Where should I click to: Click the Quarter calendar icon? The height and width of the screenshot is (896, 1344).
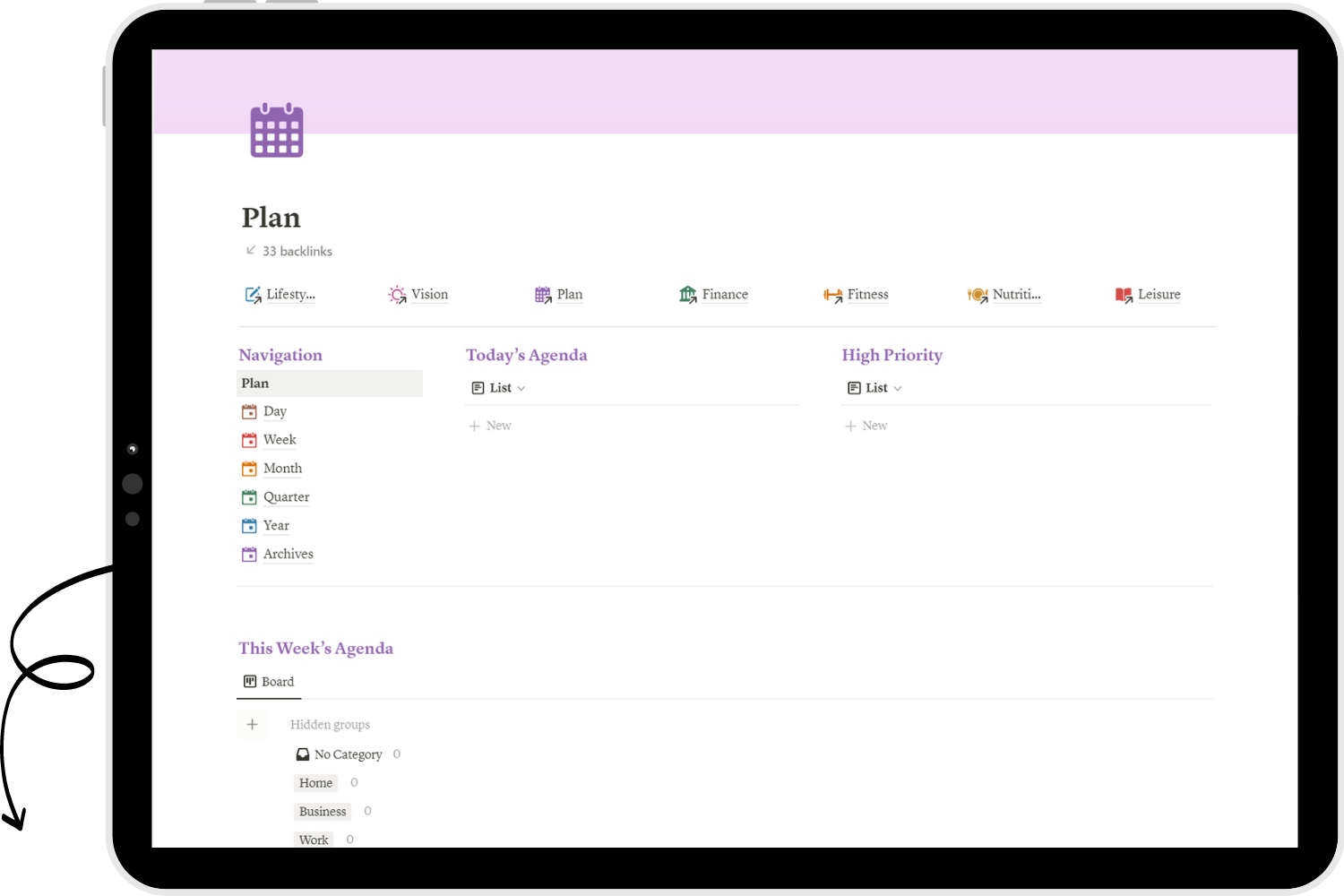pyautogui.click(x=249, y=497)
